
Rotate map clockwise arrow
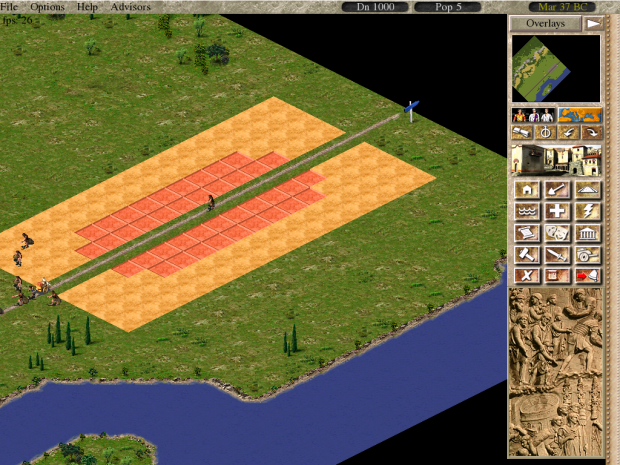click(x=592, y=132)
